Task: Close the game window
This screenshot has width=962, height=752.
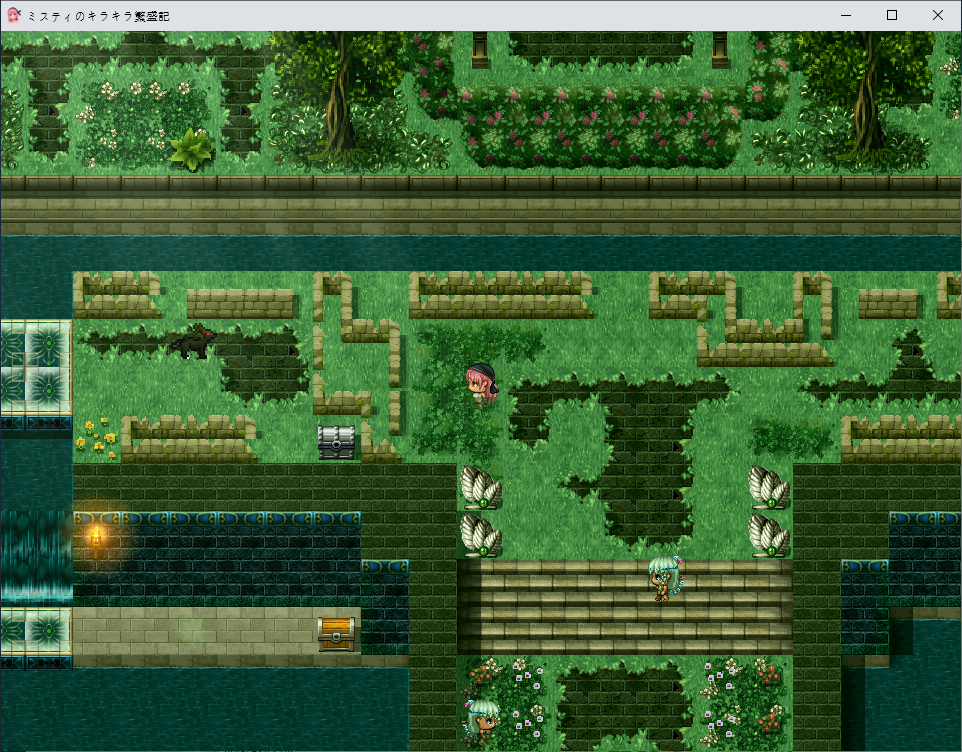Action: (x=938, y=15)
